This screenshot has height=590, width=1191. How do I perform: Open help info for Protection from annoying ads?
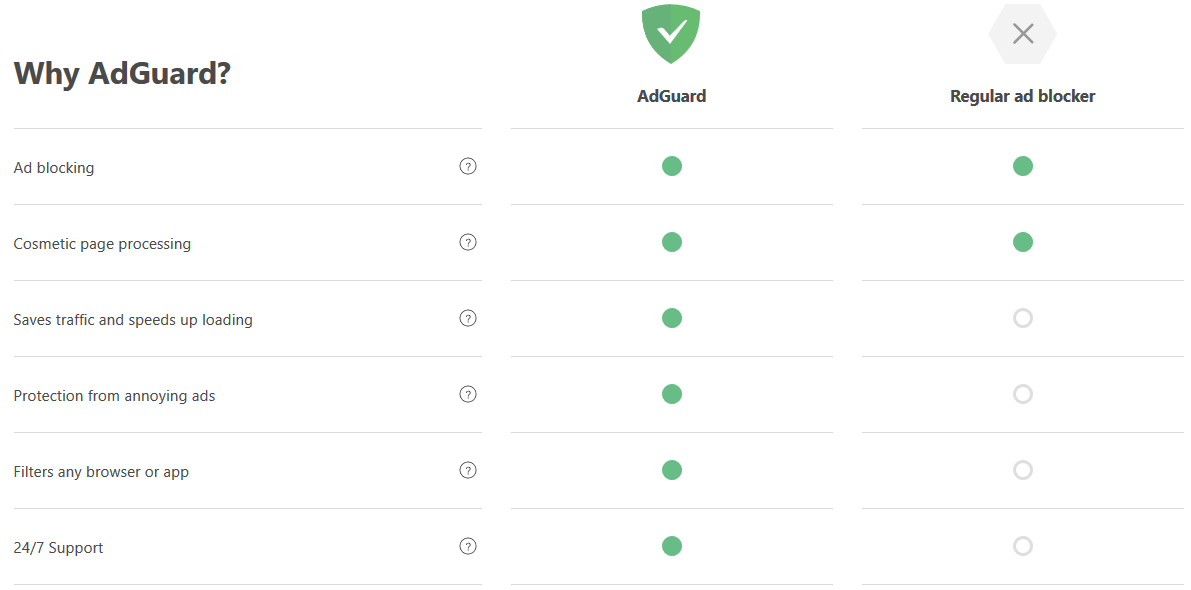[467, 394]
